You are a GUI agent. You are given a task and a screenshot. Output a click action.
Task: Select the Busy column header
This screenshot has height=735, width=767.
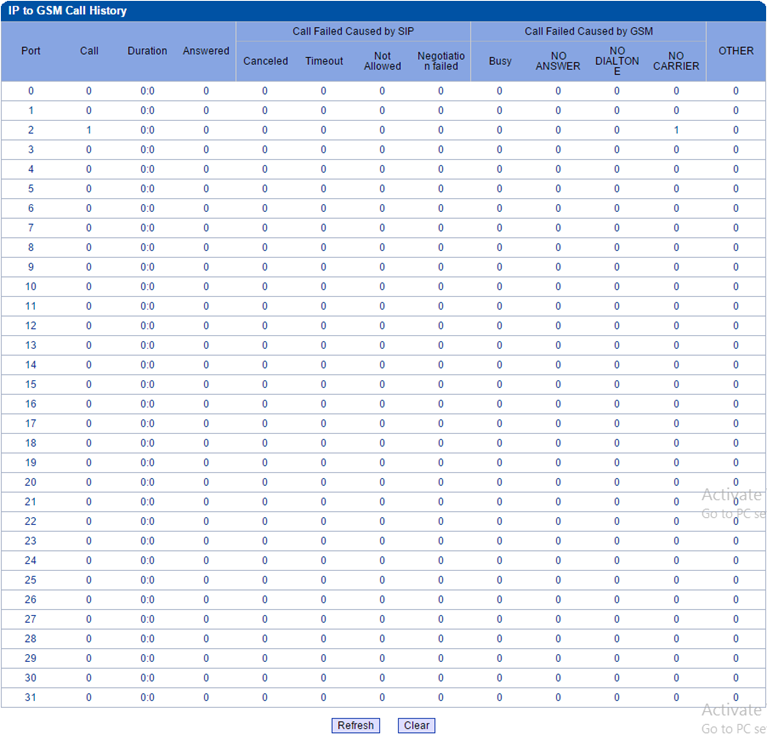(x=500, y=61)
